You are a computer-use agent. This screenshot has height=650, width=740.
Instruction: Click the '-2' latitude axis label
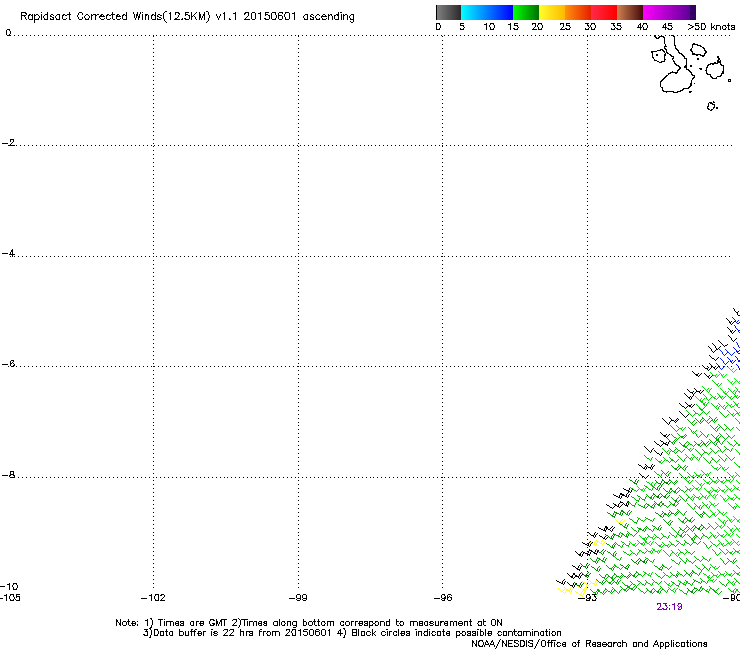point(8,143)
